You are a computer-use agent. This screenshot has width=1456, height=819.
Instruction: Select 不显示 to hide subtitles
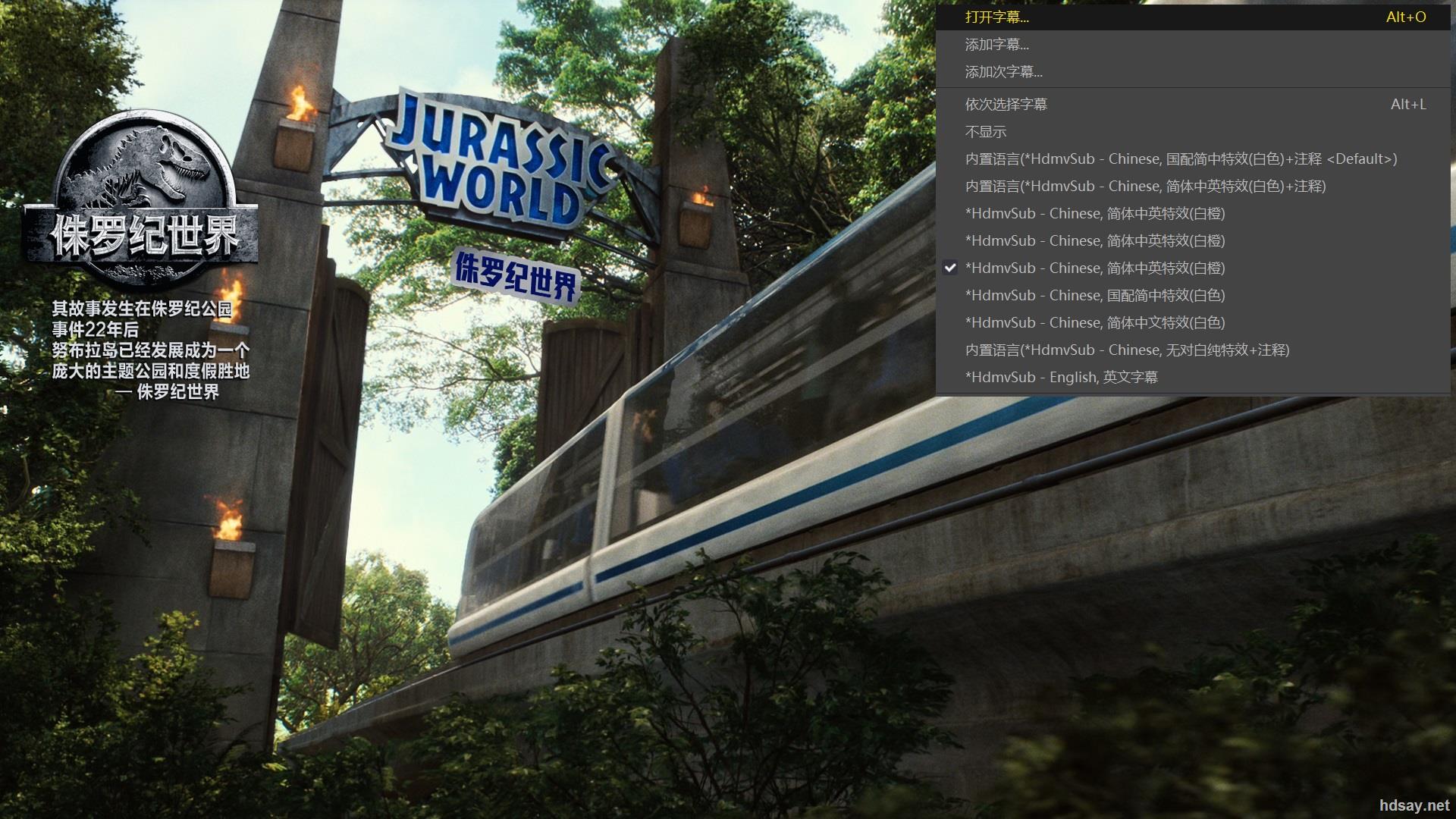click(1193, 132)
